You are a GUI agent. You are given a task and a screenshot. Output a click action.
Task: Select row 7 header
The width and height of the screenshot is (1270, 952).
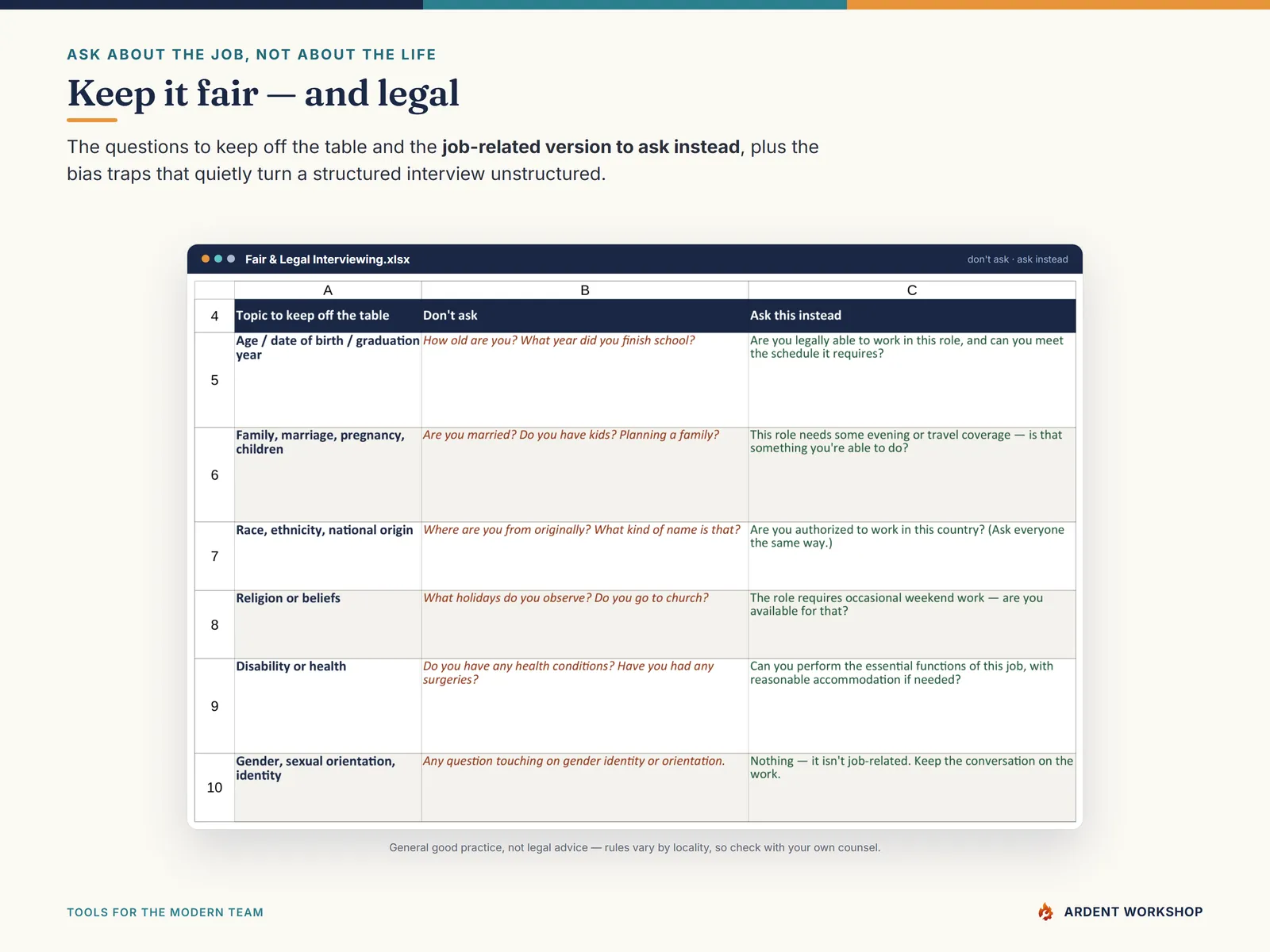coord(214,556)
